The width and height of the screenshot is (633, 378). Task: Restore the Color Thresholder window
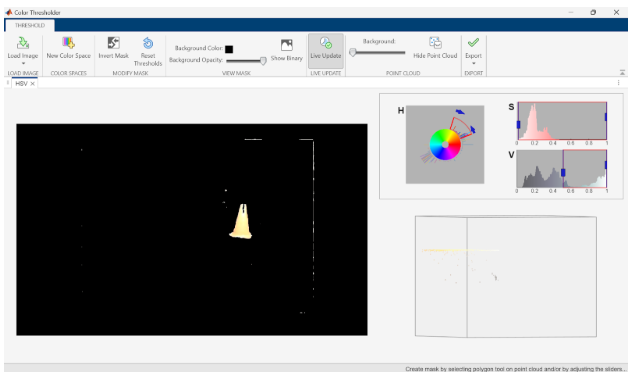pyautogui.click(x=593, y=13)
